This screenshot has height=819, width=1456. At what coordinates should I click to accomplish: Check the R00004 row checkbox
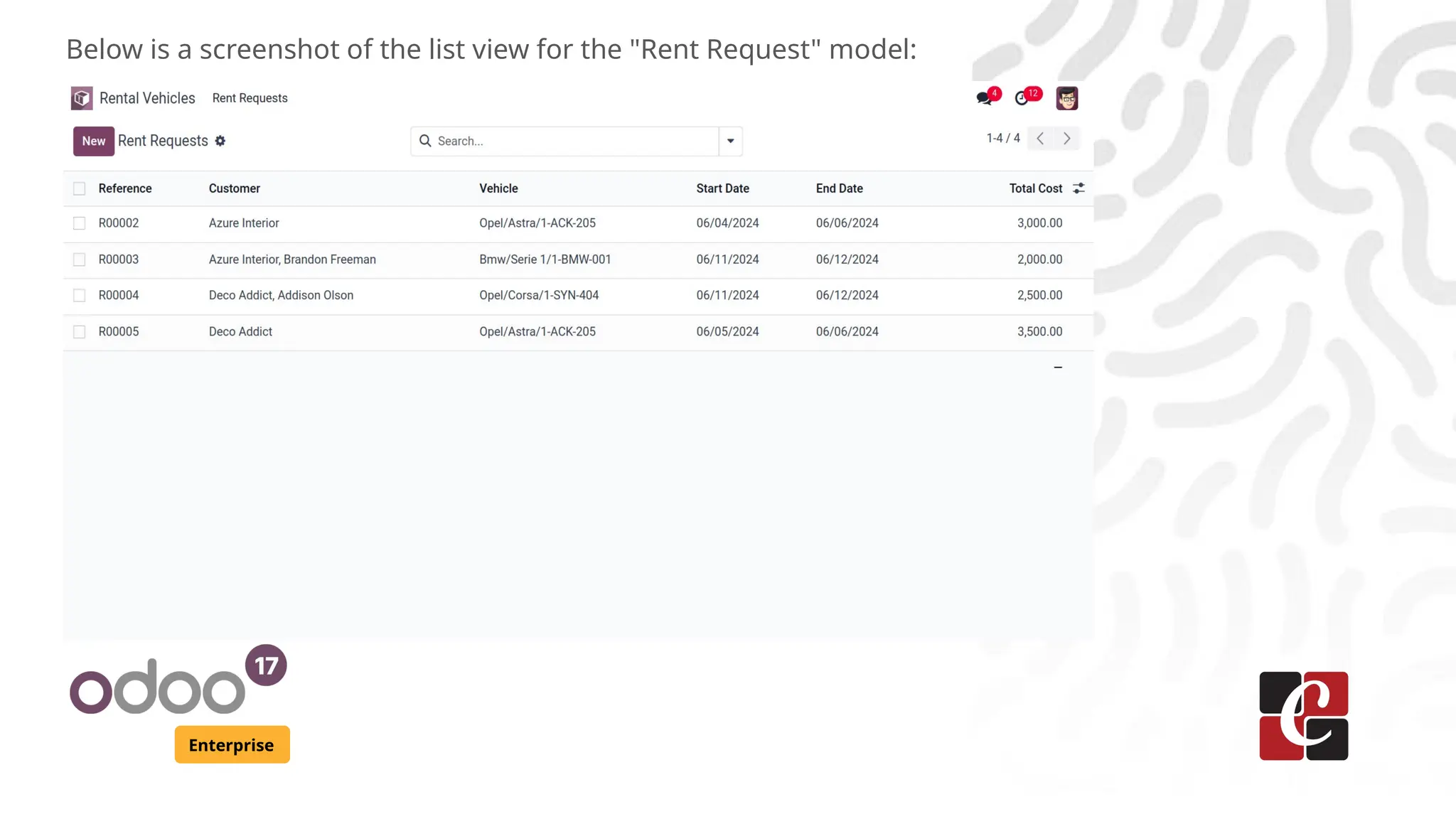tap(80, 295)
